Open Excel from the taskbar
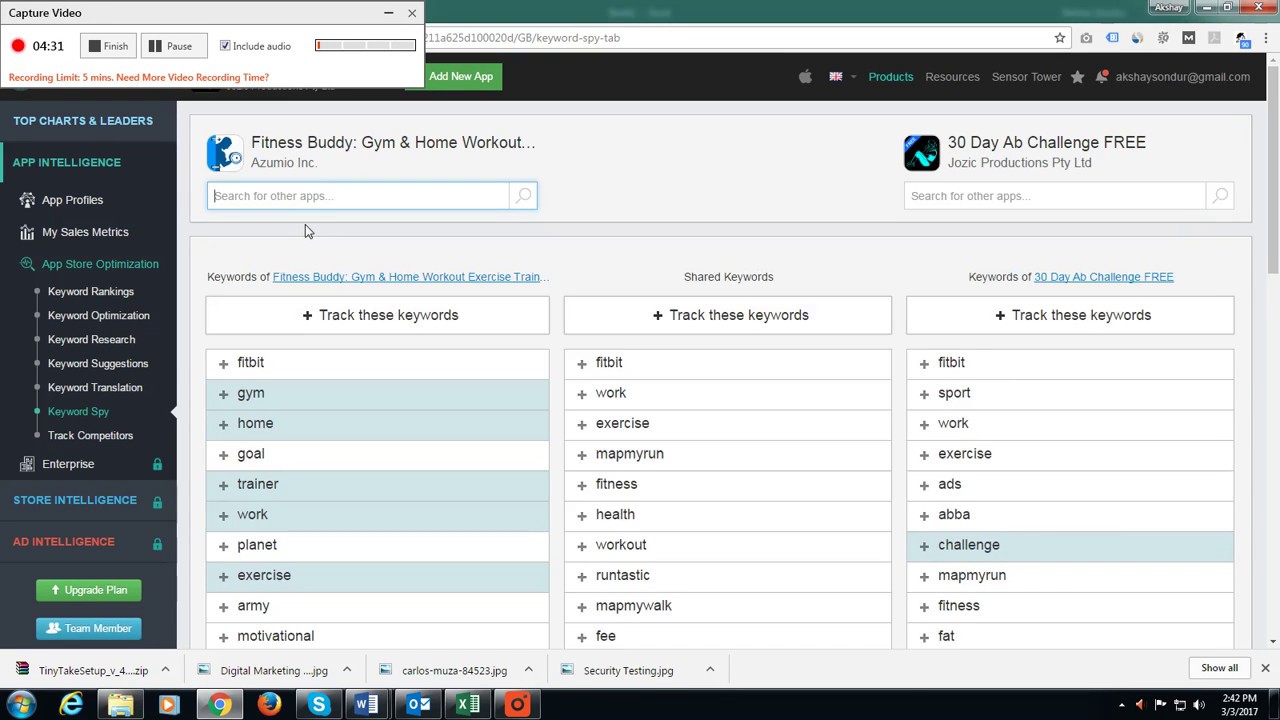The height and width of the screenshot is (720, 1280). tap(468, 705)
